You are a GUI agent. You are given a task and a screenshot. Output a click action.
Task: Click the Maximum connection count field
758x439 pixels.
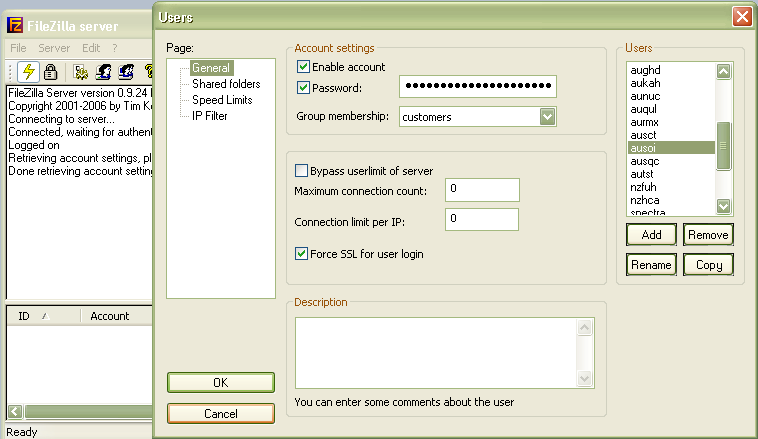point(482,189)
